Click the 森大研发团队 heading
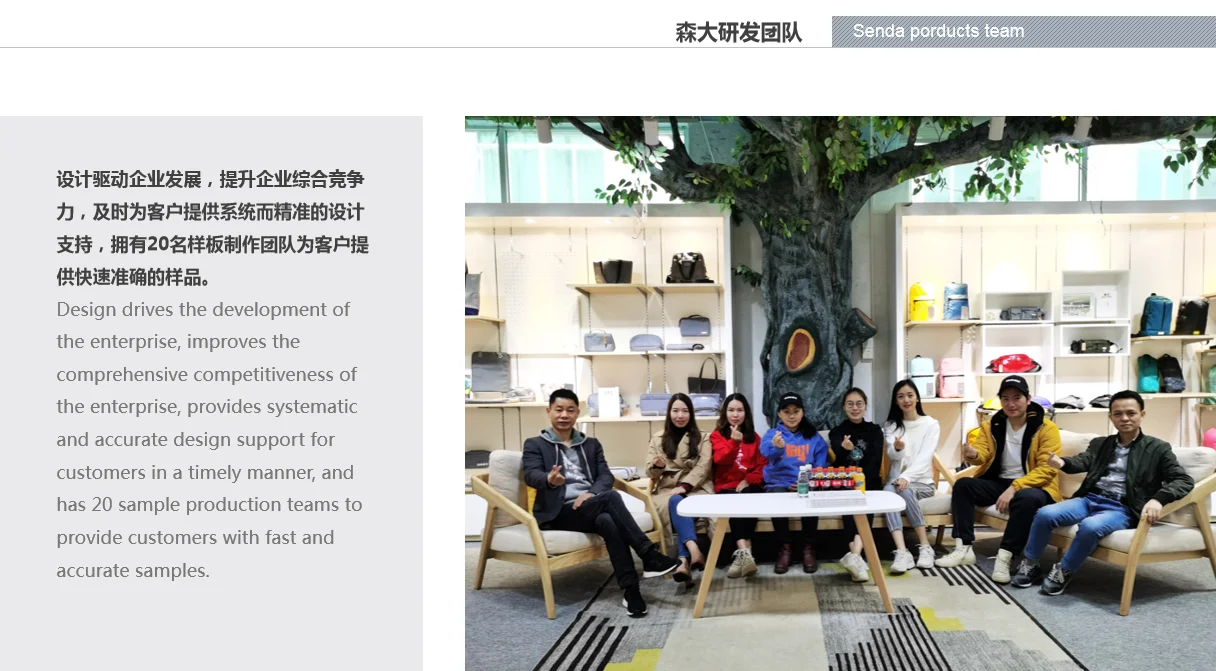 738,32
